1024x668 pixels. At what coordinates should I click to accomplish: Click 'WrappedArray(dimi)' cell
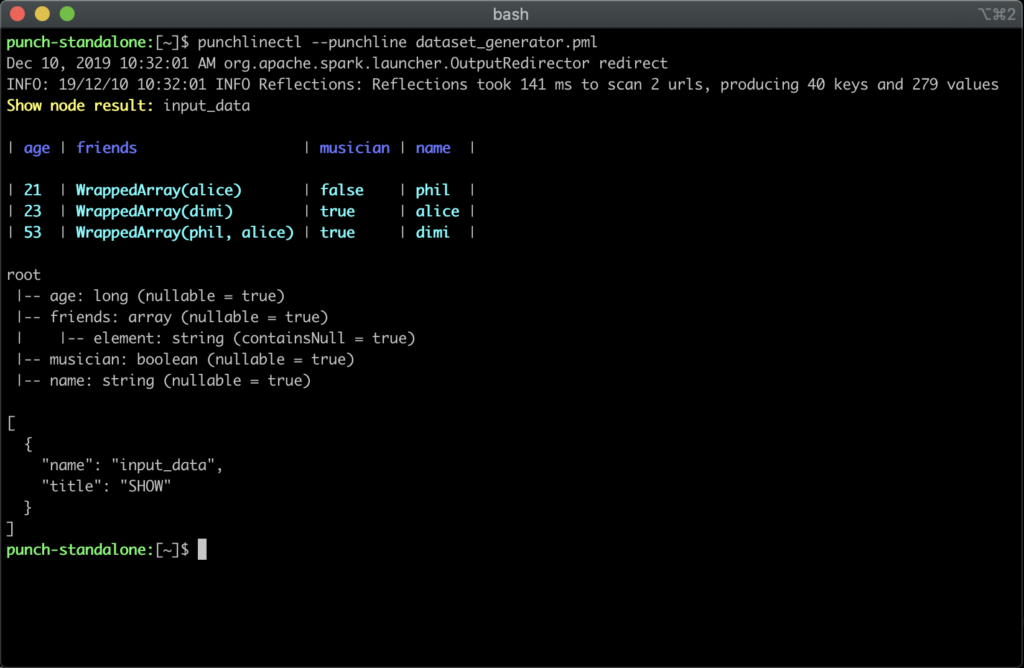[x=154, y=212]
